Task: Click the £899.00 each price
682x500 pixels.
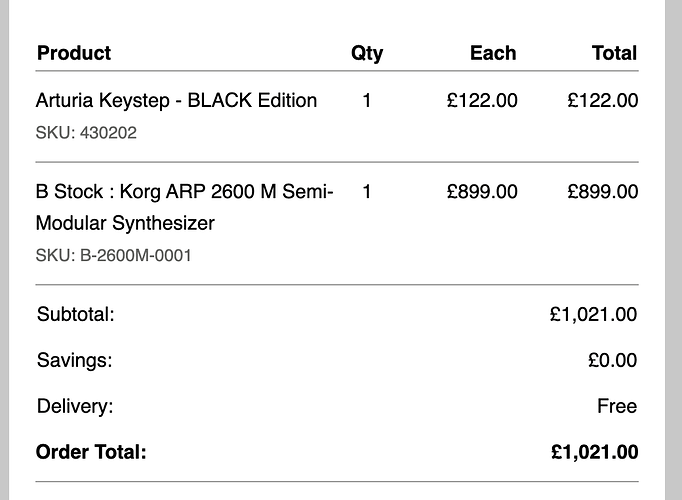Action: 482,192
